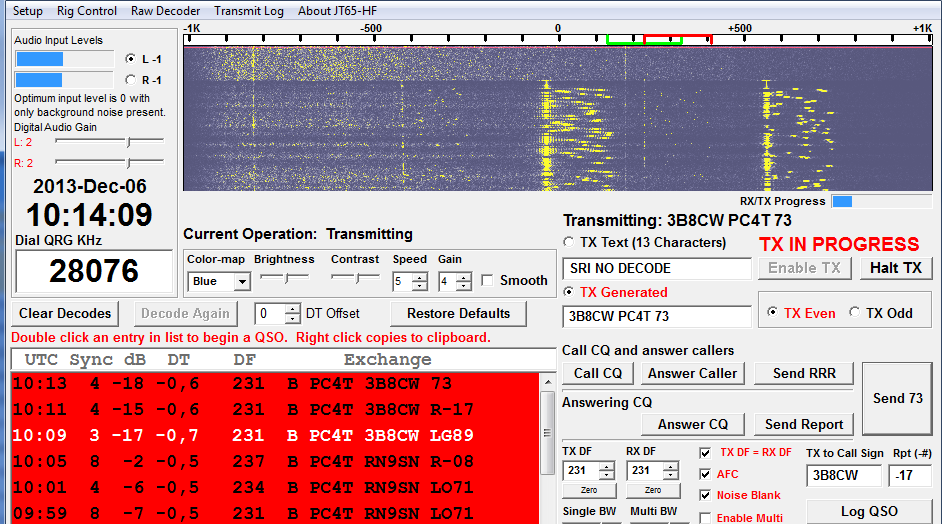Increase the DT Offset value
Viewport: 942px width, 524px height.
click(x=292, y=309)
